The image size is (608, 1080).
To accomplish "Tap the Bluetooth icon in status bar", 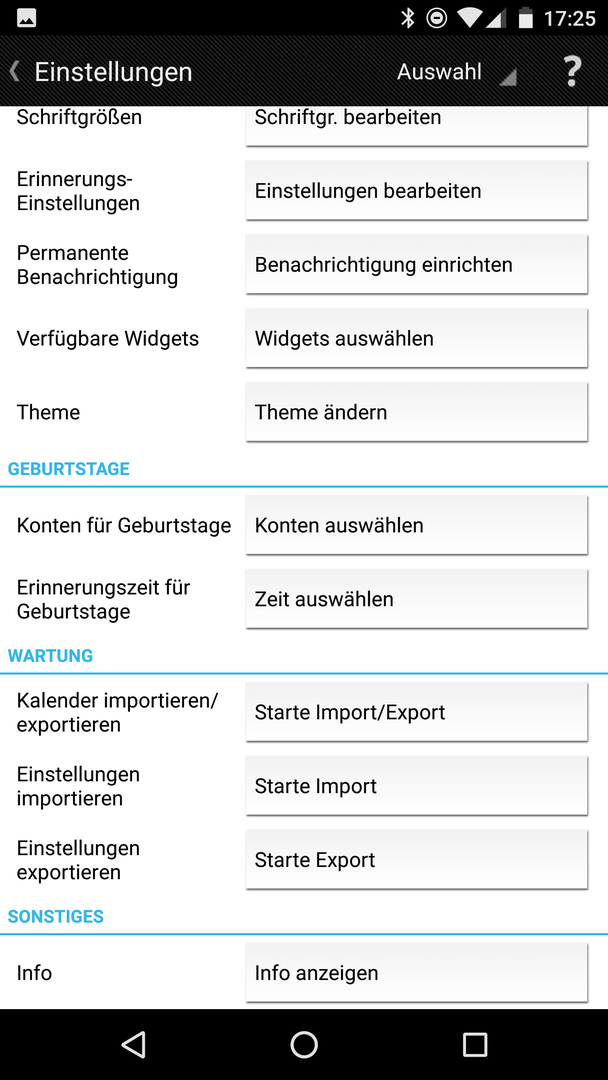I will [x=408, y=19].
